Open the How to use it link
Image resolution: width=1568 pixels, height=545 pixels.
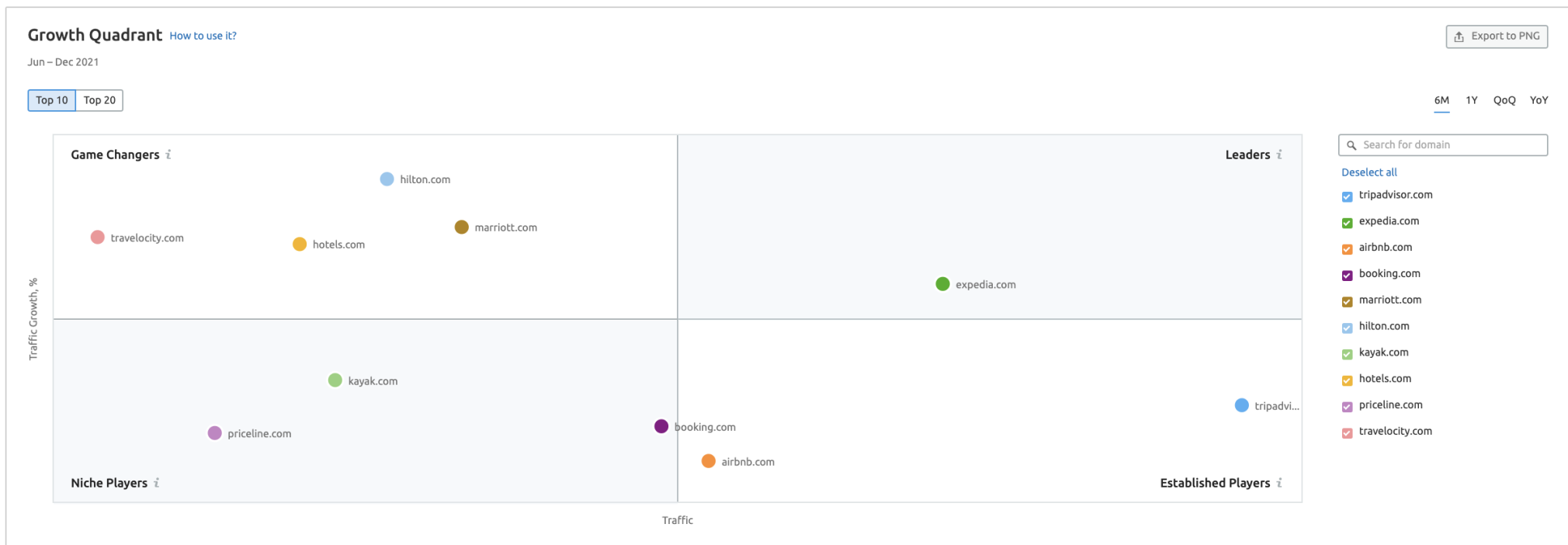pyautogui.click(x=203, y=36)
